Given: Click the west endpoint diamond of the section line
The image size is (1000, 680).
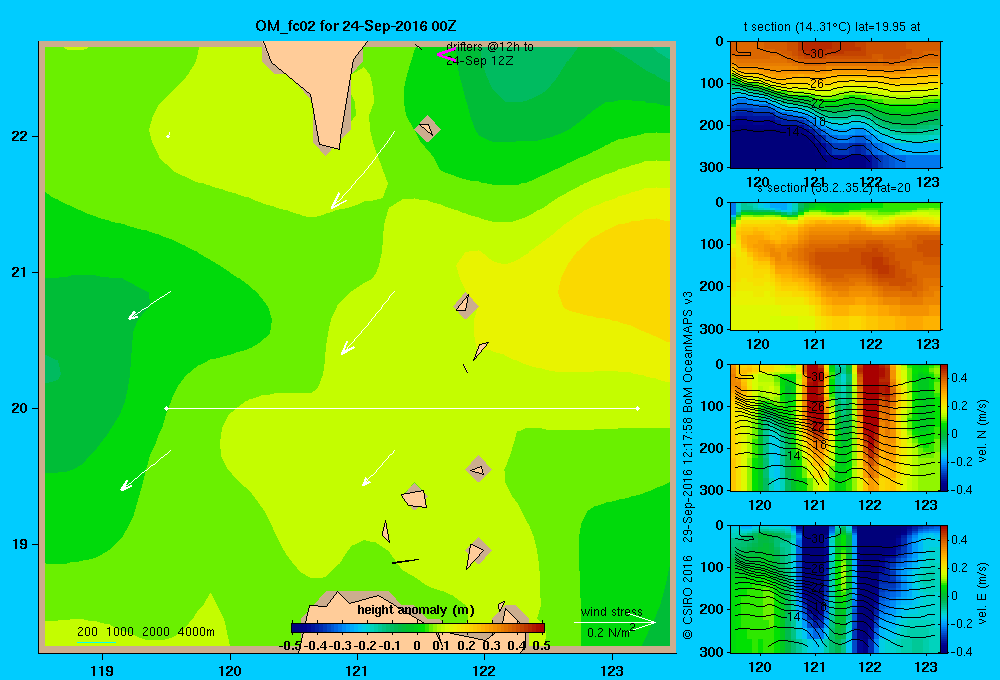Looking at the screenshot, I should coord(166,408).
